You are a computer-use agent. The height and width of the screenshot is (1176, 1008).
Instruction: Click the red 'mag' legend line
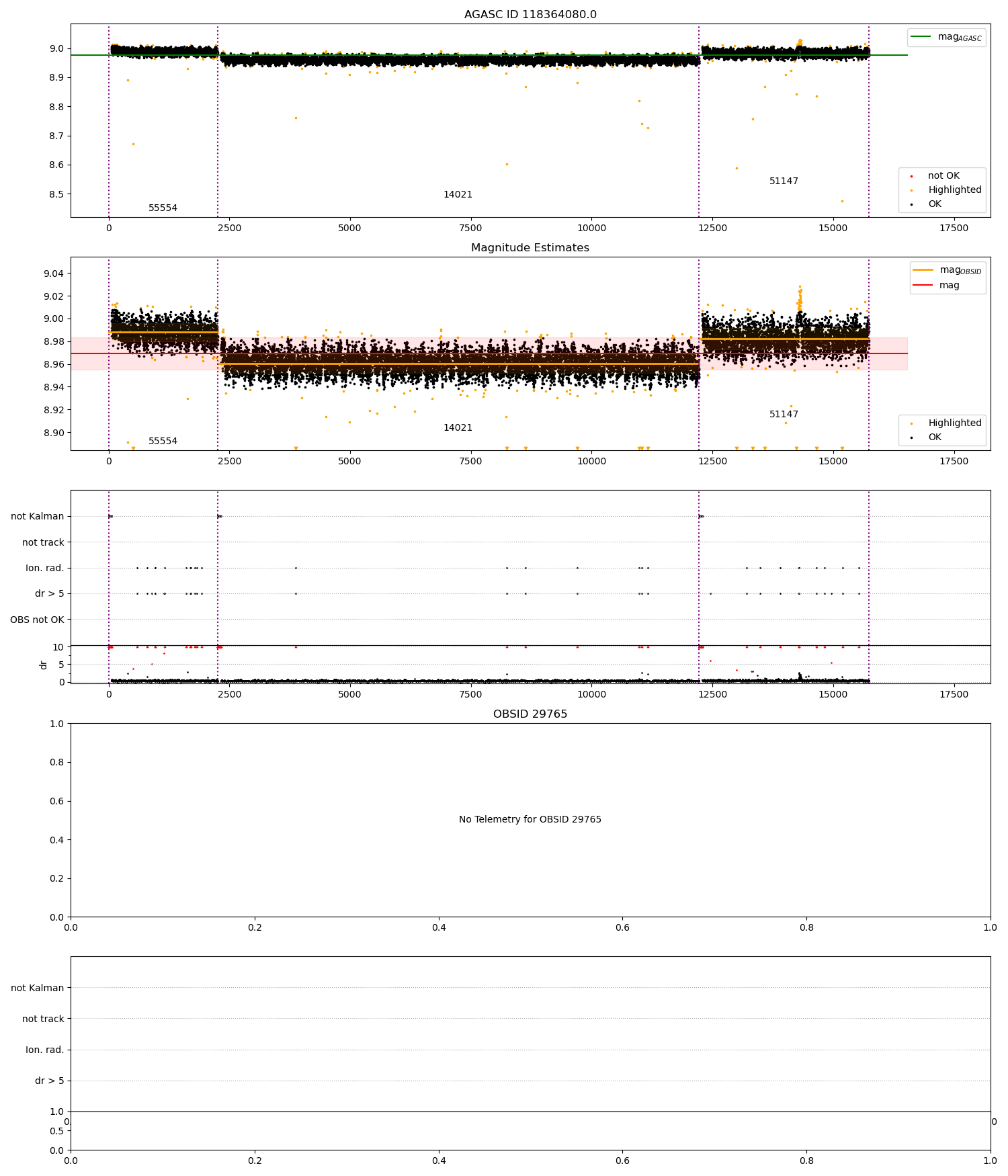(x=923, y=285)
